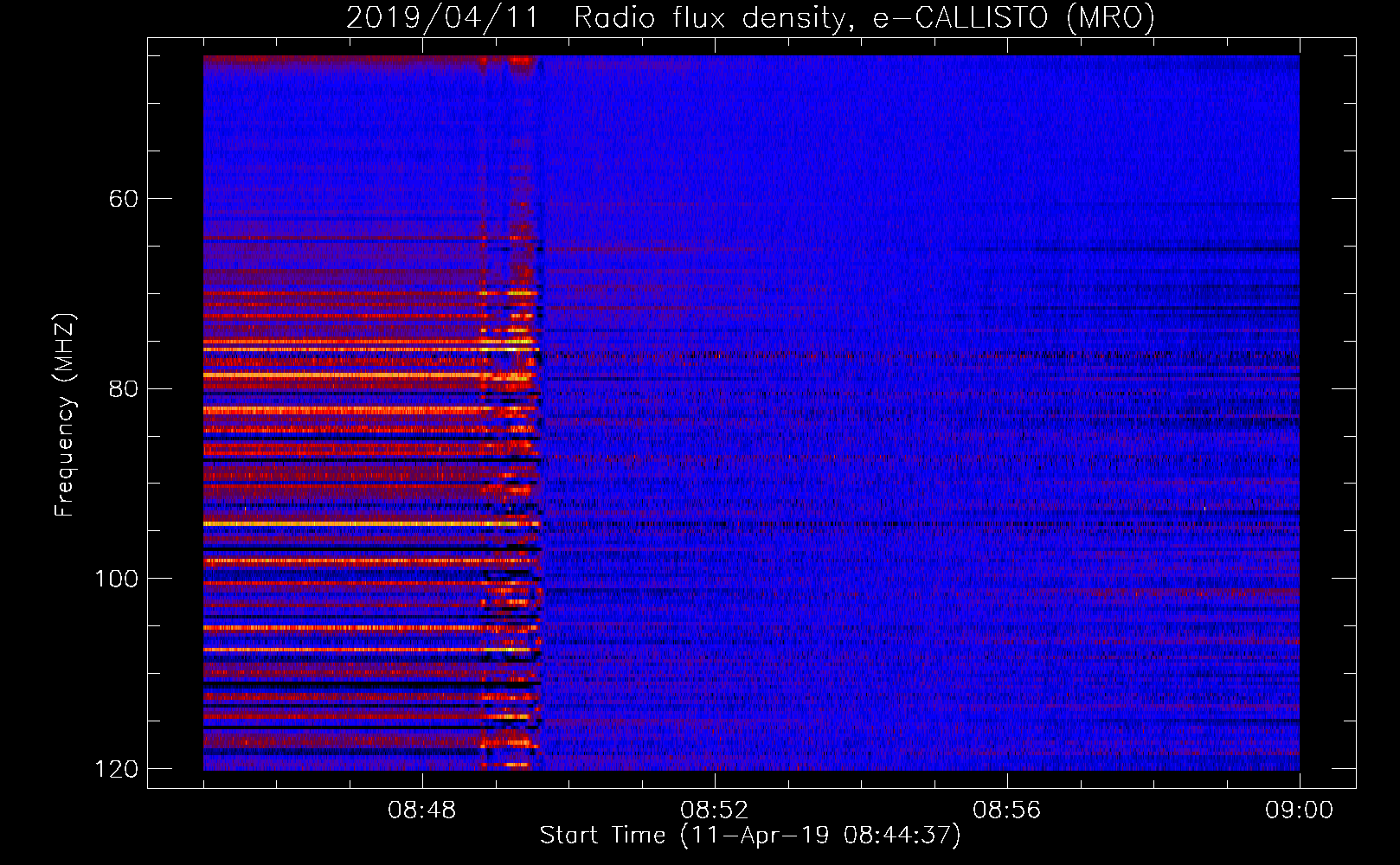Click the 60 frequency tick label
Image resolution: width=1400 pixels, height=865 pixels.
click(x=124, y=199)
